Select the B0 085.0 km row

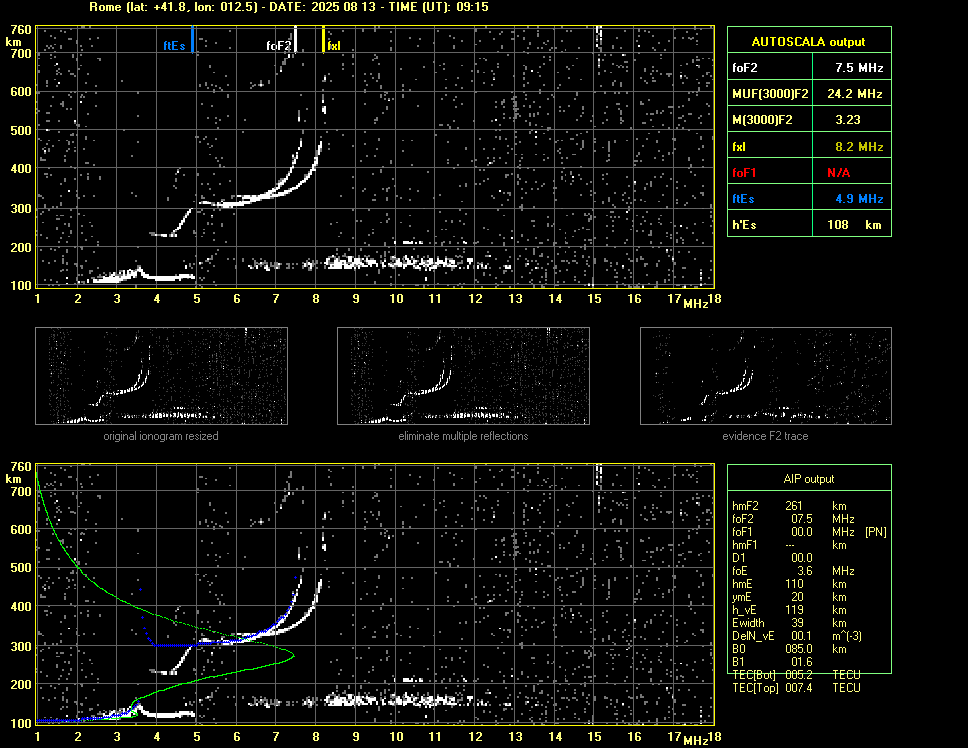point(789,649)
